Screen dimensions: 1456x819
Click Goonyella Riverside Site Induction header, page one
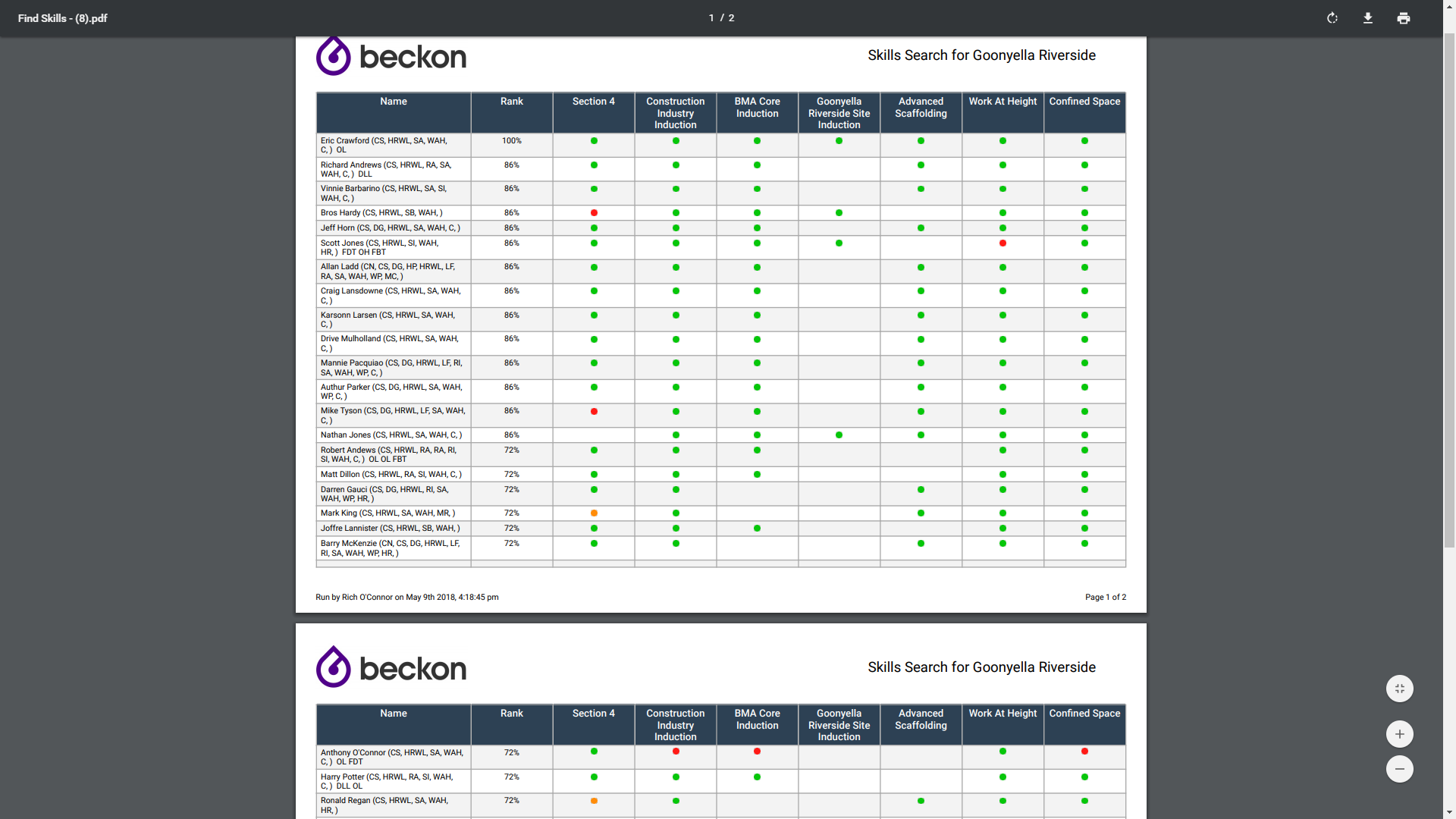point(839,113)
